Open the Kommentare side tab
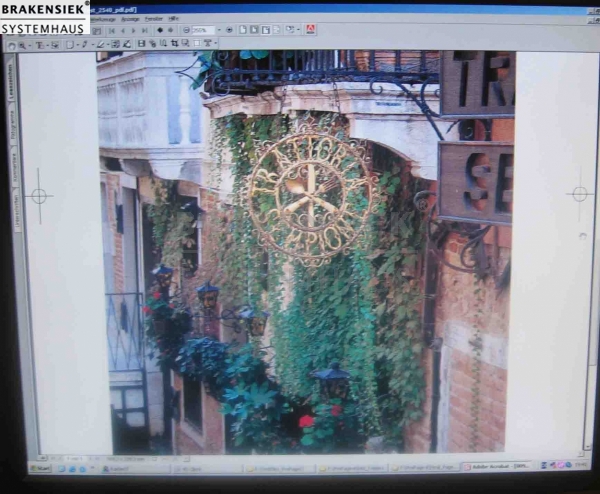Viewport: 600px width, 494px height. (x=15, y=167)
